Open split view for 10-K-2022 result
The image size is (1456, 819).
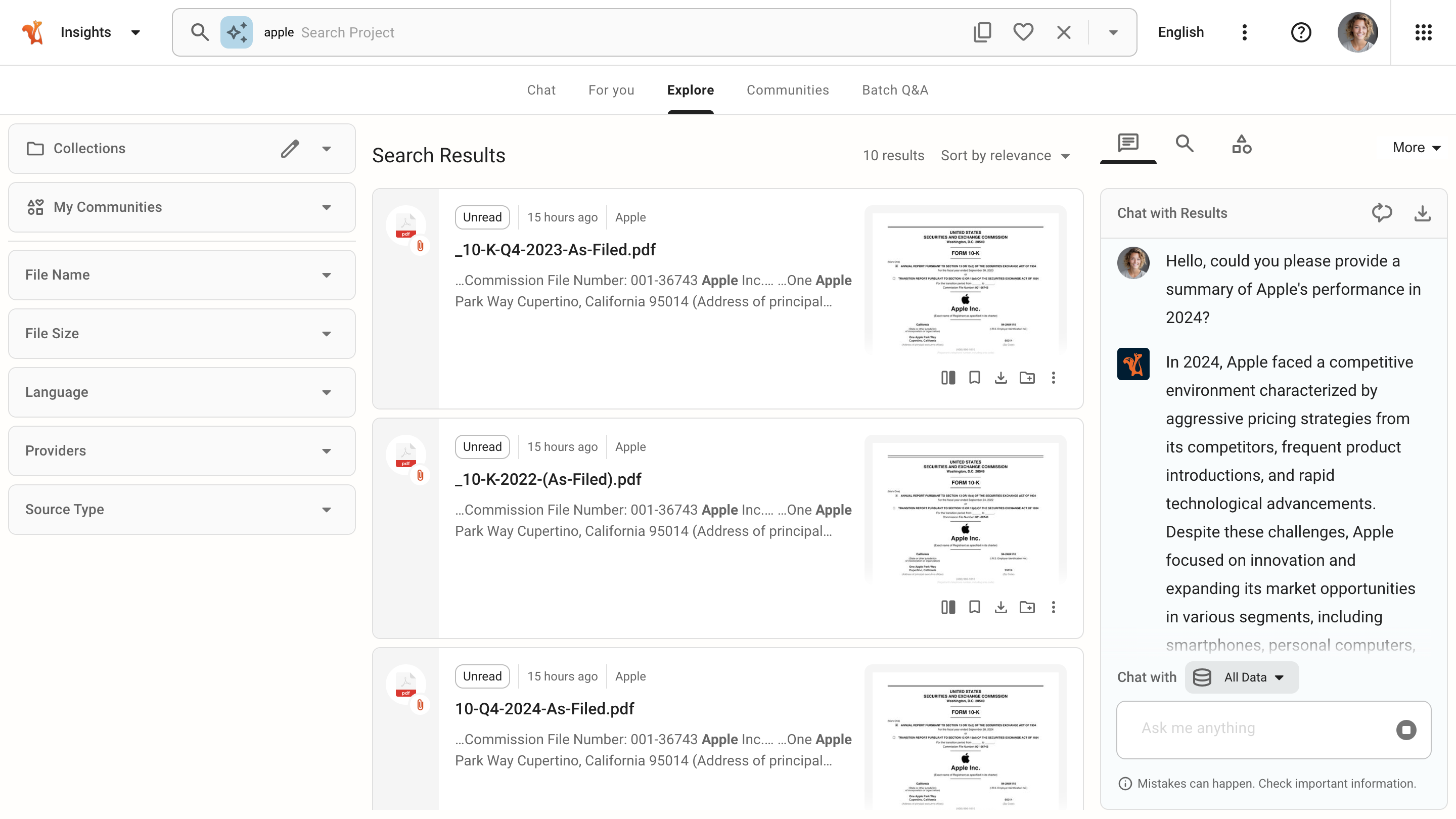[948, 607]
